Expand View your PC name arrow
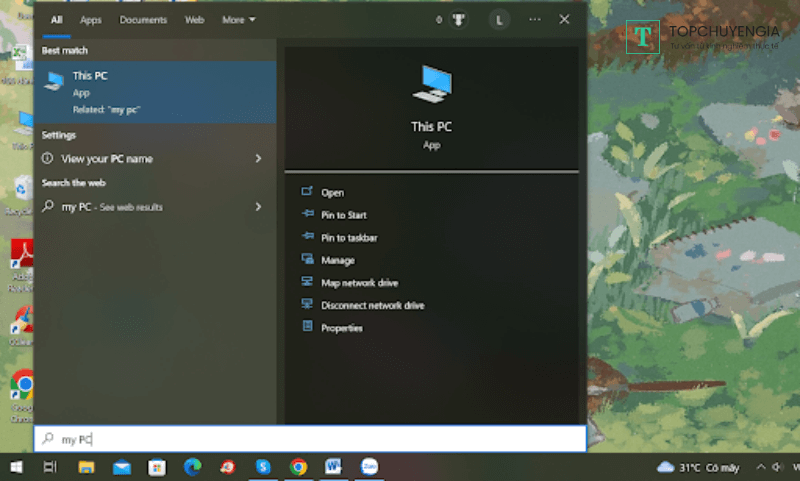 click(258, 159)
